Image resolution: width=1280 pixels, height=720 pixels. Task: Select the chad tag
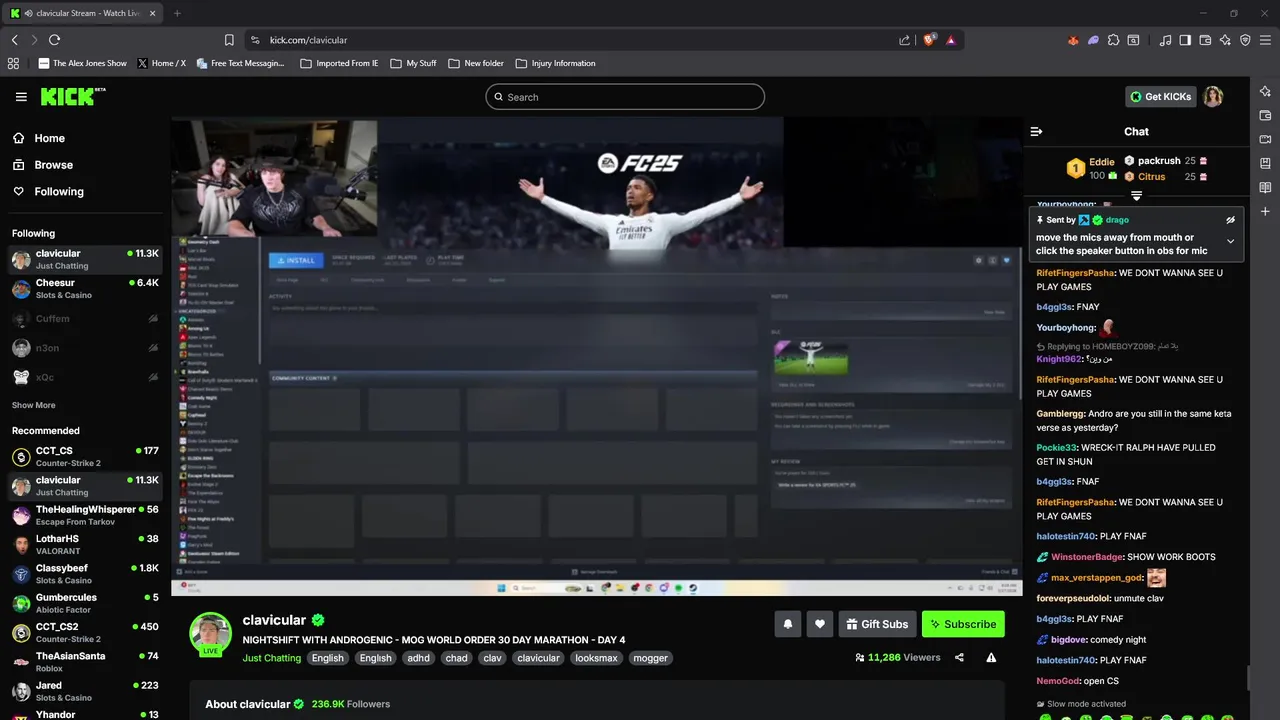457,658
